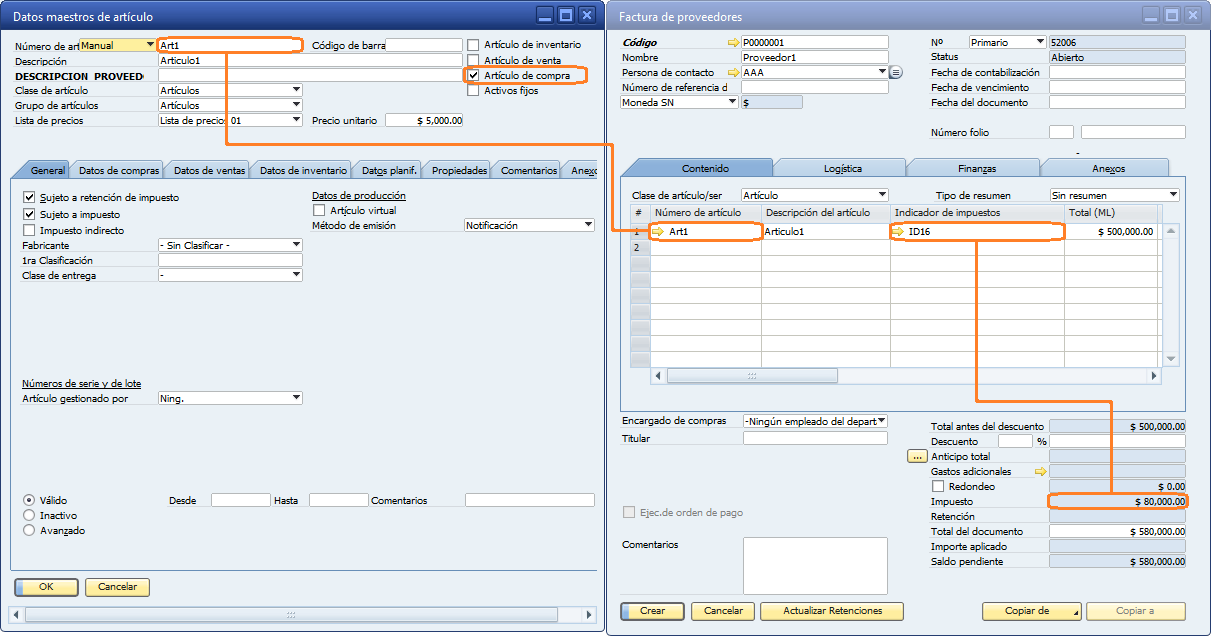
Task: Toggle the Redondeo checkbox
Action: tap(938, 486)
